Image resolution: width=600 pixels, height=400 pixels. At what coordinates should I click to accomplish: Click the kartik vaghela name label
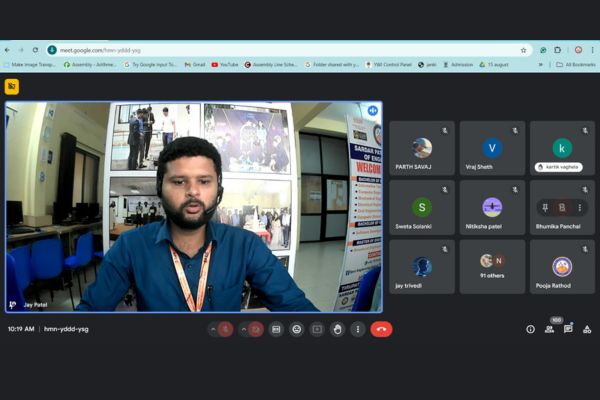coord(559,167)
